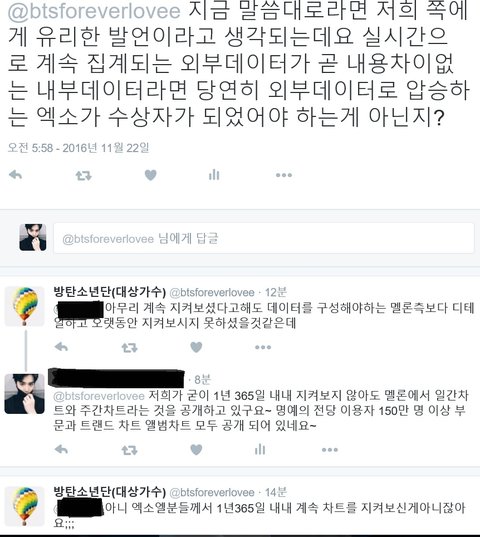Retweet the 8분 tweet about 일간차트
This screenshot has width=480, height=537.
click(x=129, y=450)
